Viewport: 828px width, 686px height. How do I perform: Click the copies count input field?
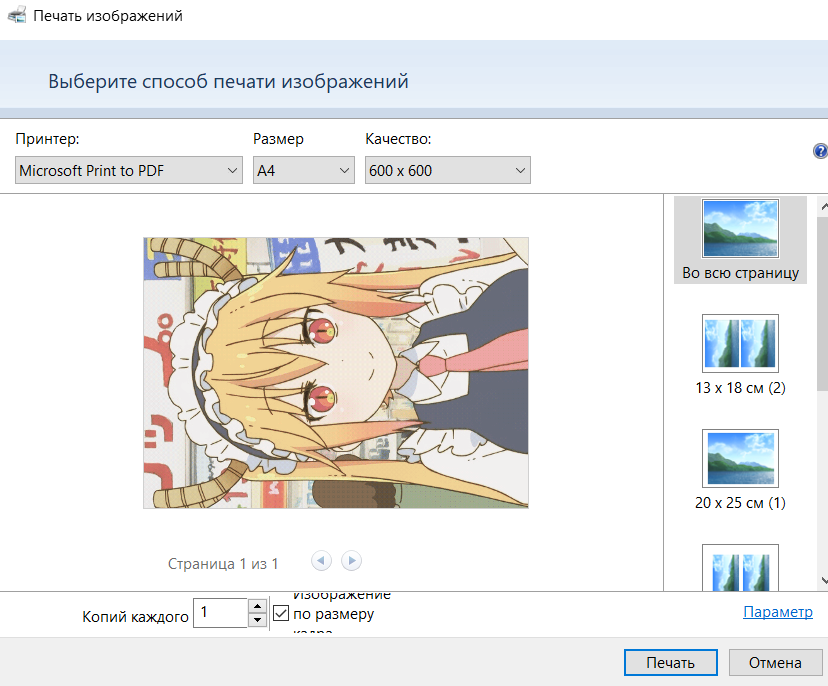pyautogui.click(x=220, y=613)
